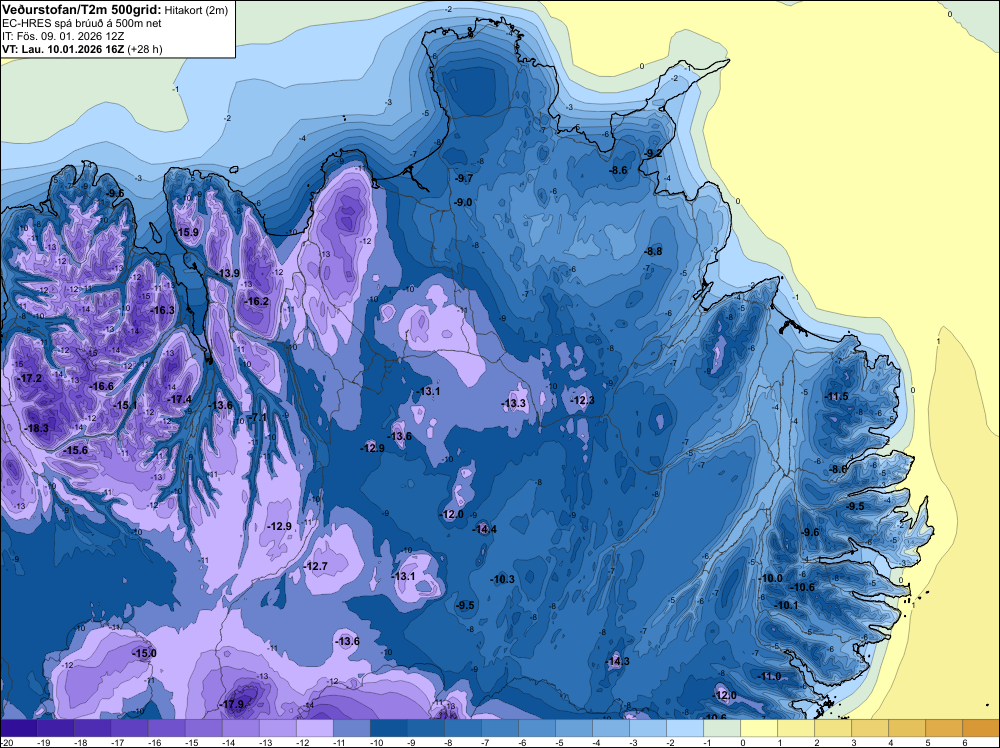Click the -13.3 temperature value on the map

point(514,403)
